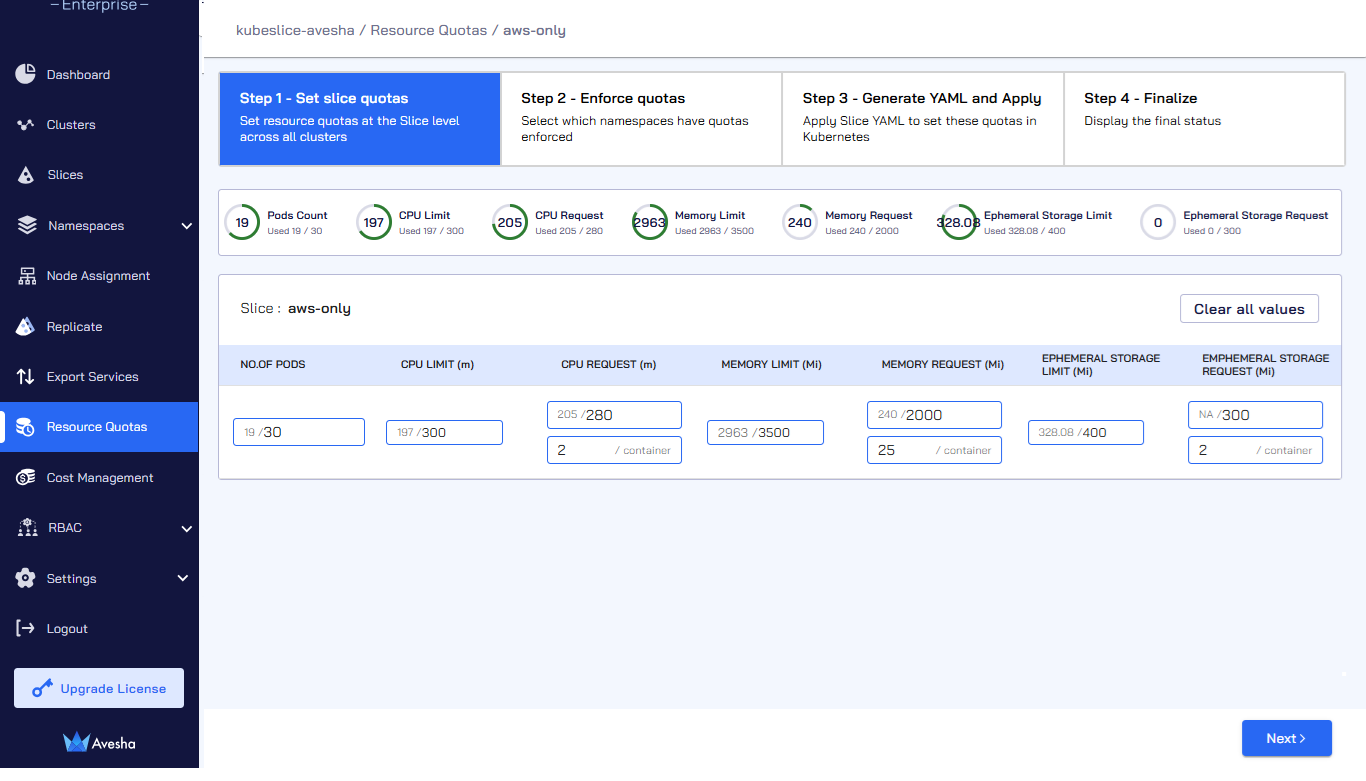The image size is (1366, 781).
Task: Edit Memory Request per container field
Action: pyautogui.click(x=934, y=450)
